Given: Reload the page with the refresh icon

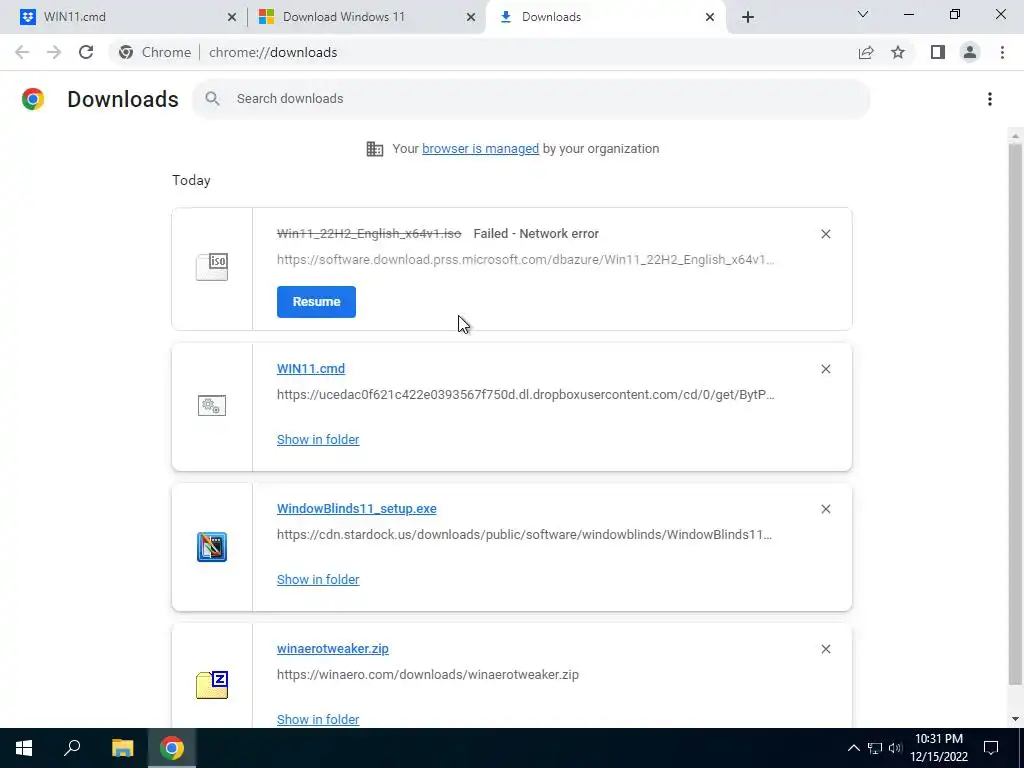Looking at the screenshot, I should pyautogui.click(x=86, y=52).
